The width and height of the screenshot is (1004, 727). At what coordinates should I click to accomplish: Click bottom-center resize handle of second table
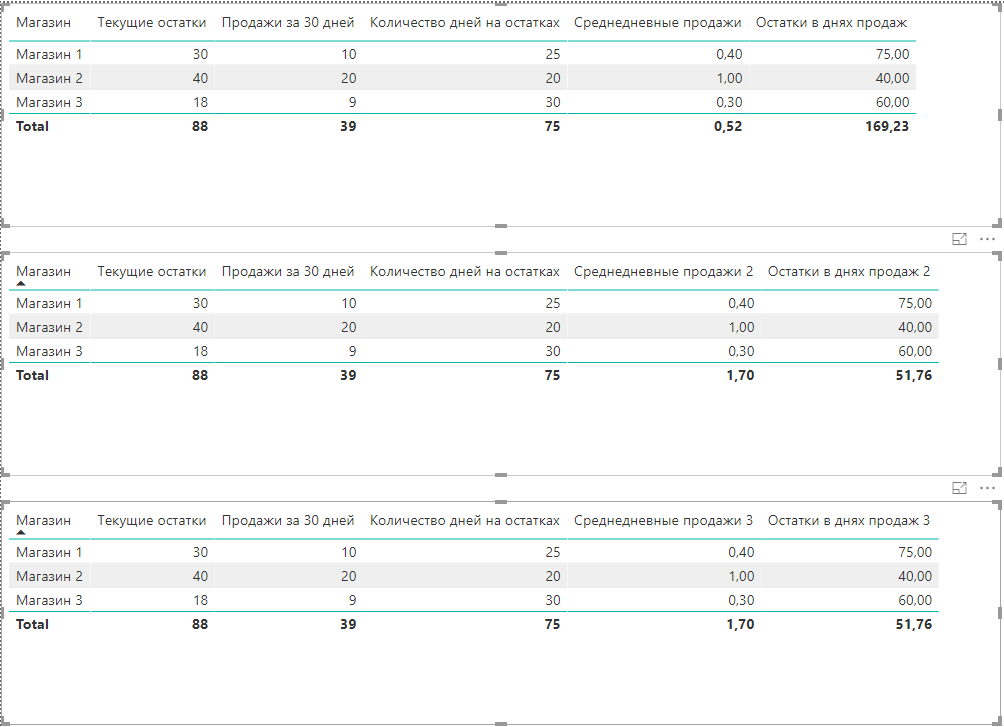[x=501, y=475]
